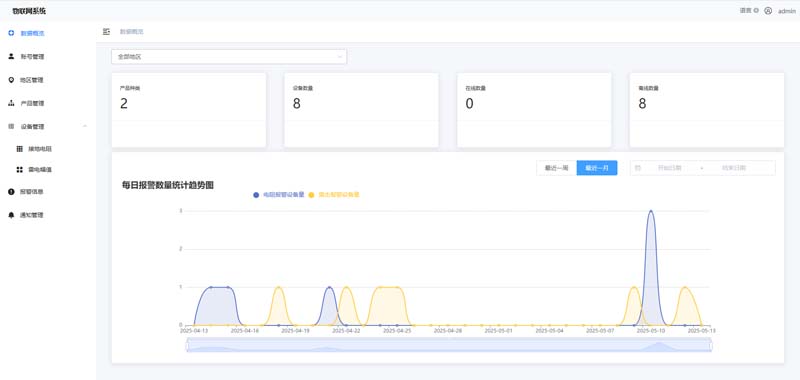Open the admin user menu
The image size is (800, 380).
pos(786,11)
